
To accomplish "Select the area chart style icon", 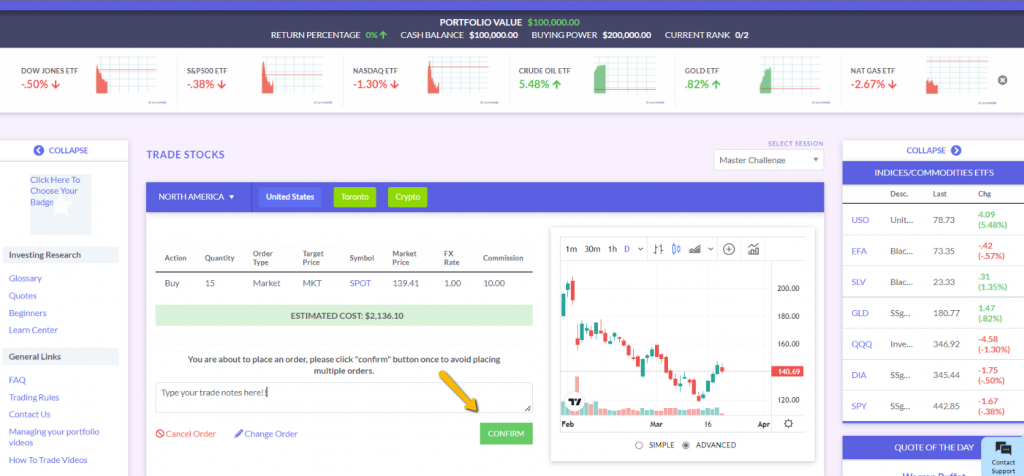I will point(695,249).
